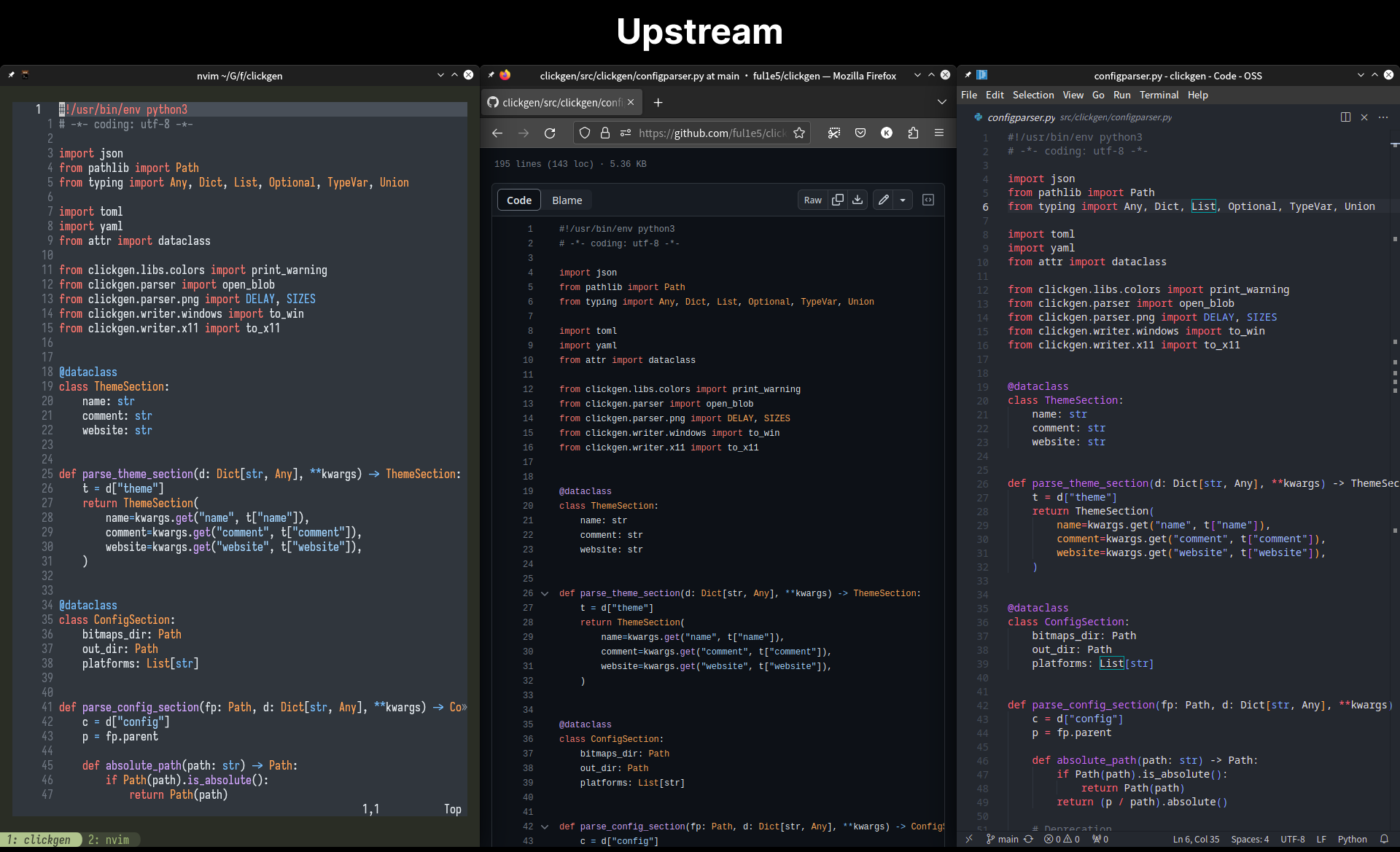Click the Raw button
Viewport: 1400px width, 852px height.
[x=813, y=200]
